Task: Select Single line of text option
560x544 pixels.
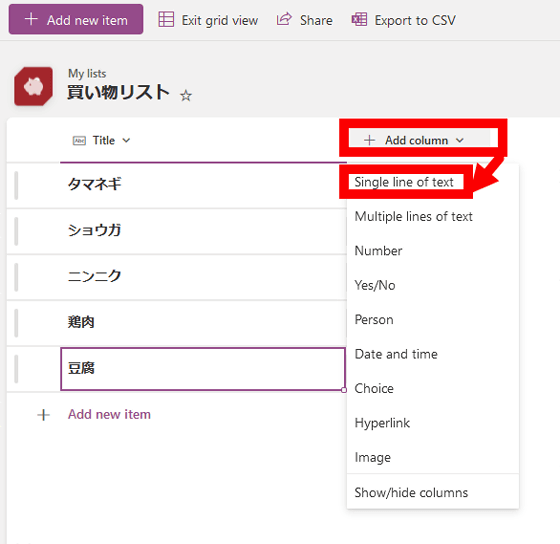Action: coord(404,182)
